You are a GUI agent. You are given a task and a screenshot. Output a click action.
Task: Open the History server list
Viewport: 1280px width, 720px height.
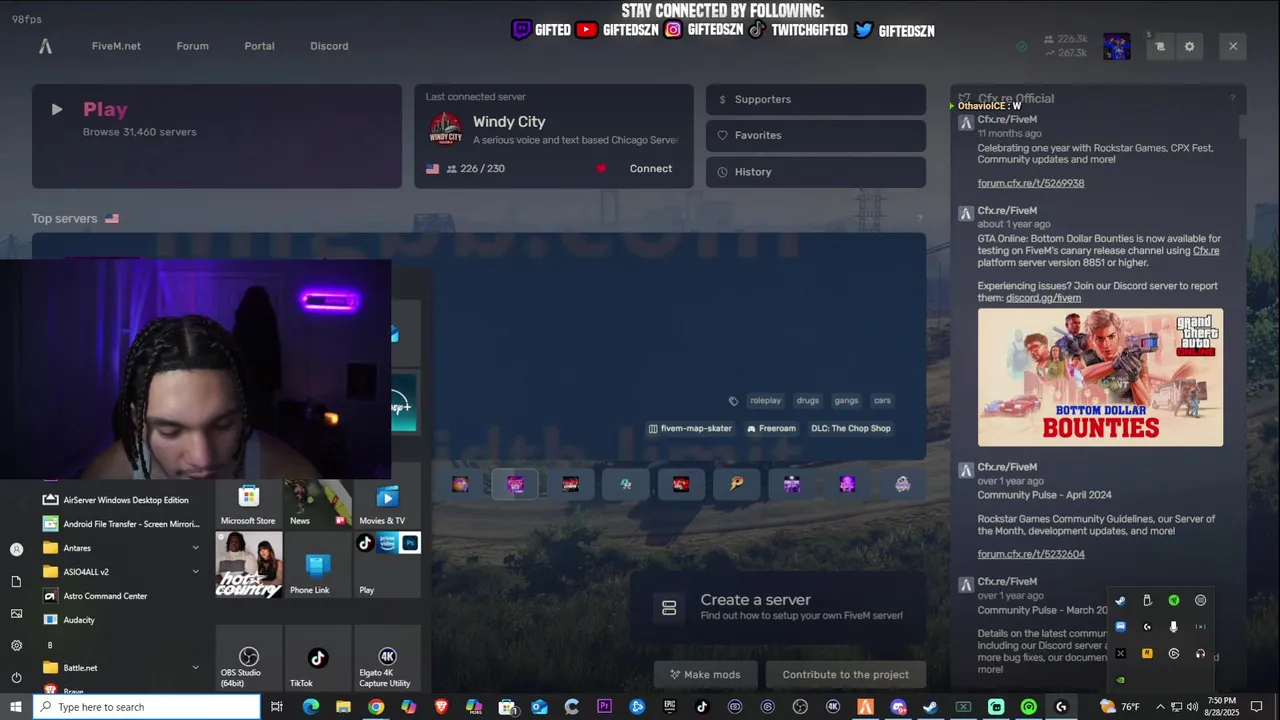(816, 172)
